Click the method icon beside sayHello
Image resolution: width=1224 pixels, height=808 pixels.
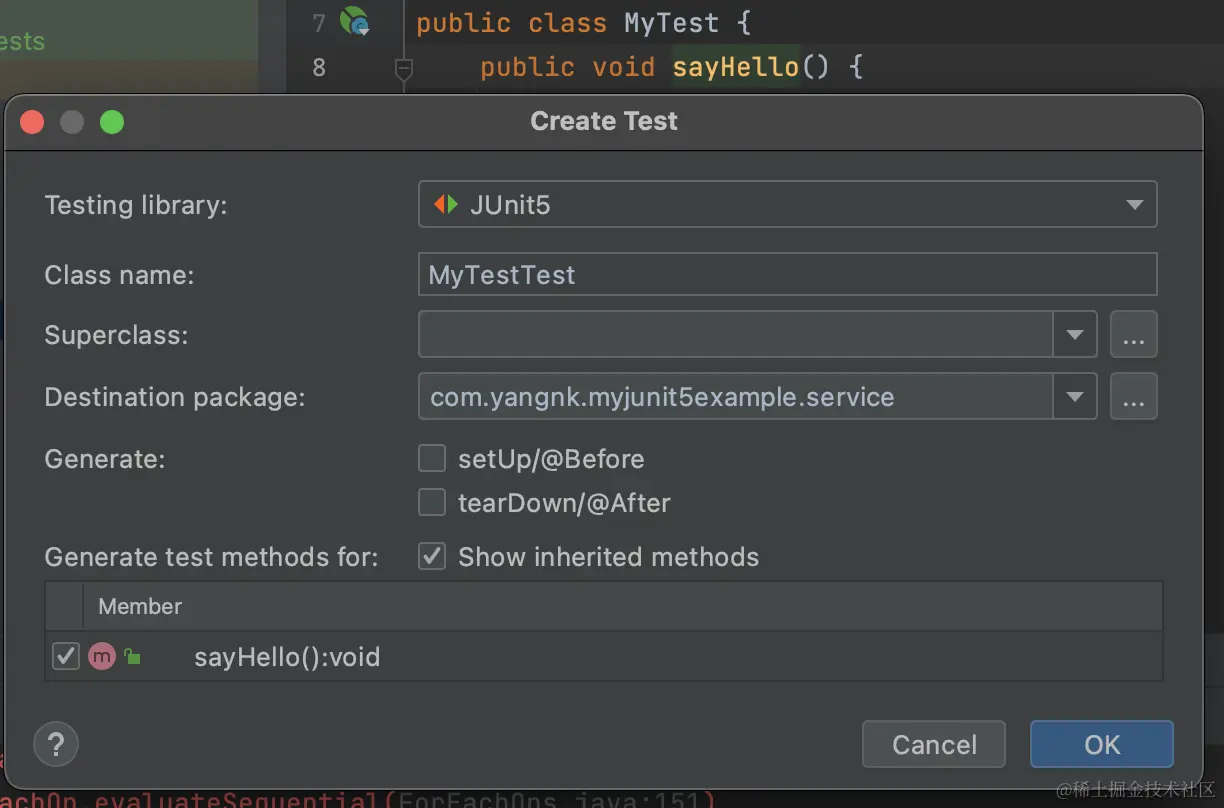tap(102, 657)
